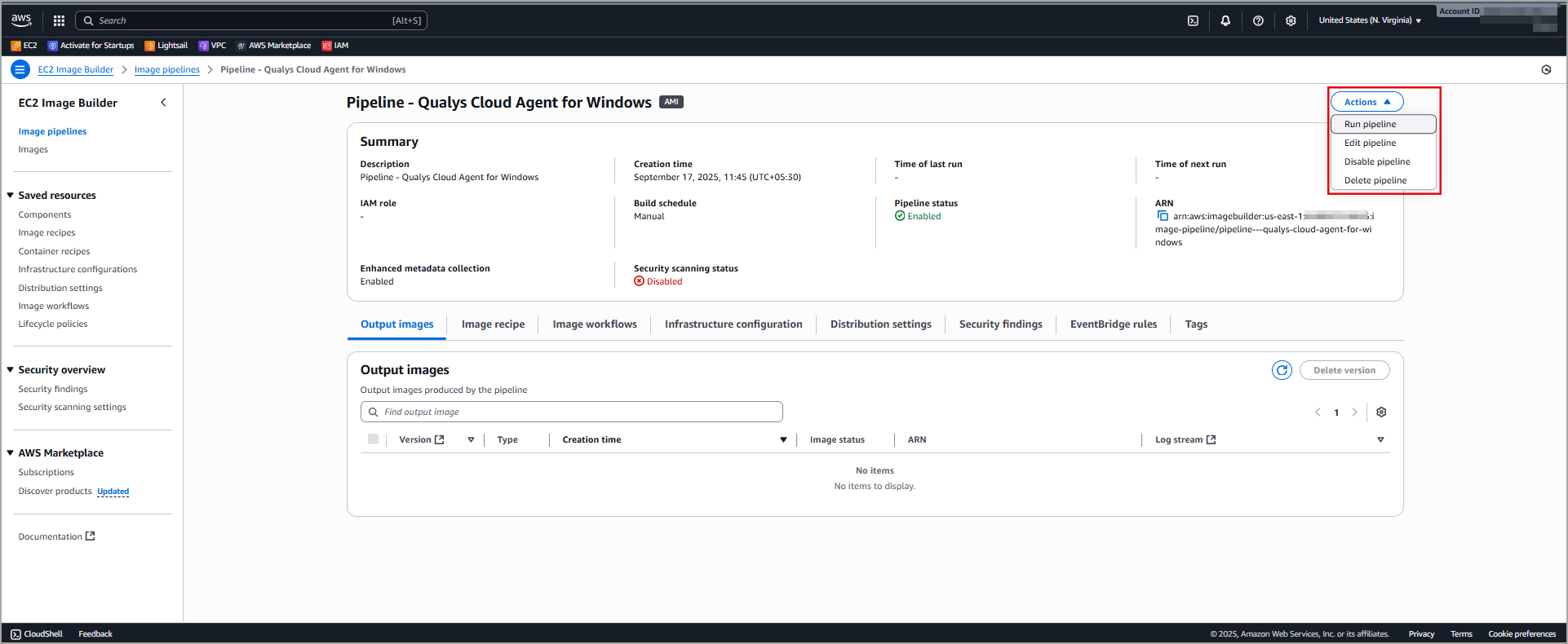Refresh the Output images list

(1282, 370)
